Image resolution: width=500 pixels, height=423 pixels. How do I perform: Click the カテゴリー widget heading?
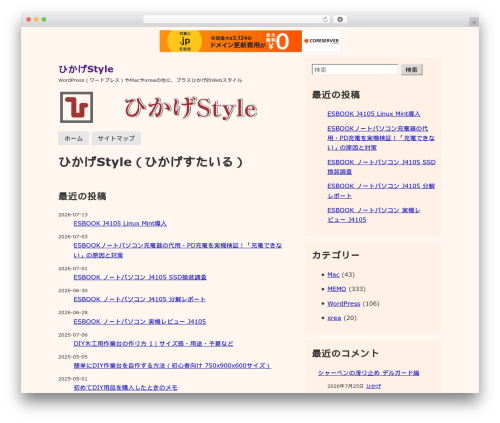[x=336, y=255]
